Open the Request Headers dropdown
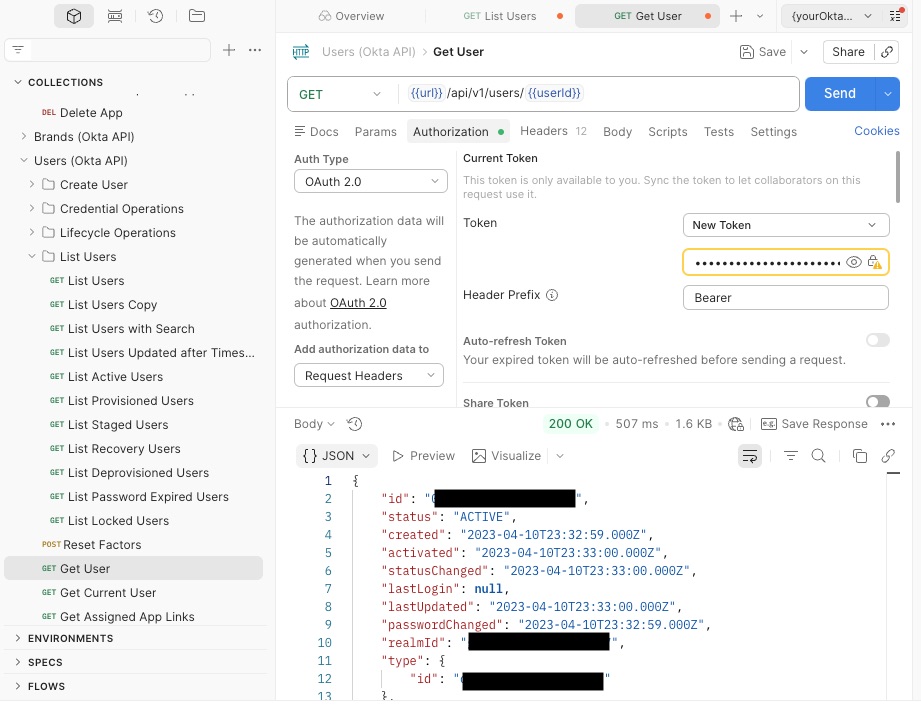The height and width of the screenshot is (706, 921). click(369, 375)
